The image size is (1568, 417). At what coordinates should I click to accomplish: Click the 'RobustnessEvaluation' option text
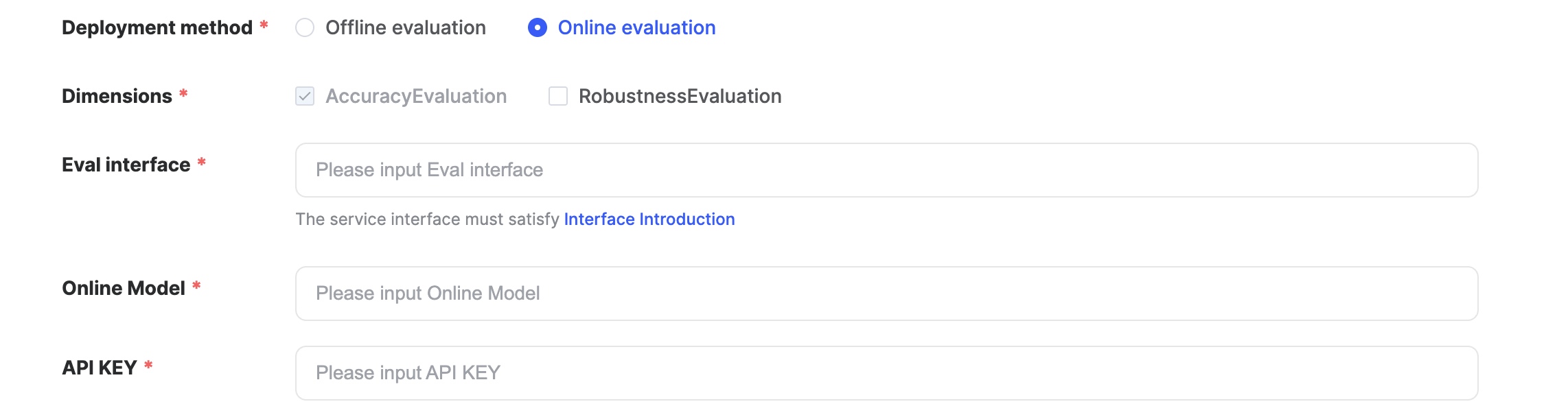(x=680, y=96)
